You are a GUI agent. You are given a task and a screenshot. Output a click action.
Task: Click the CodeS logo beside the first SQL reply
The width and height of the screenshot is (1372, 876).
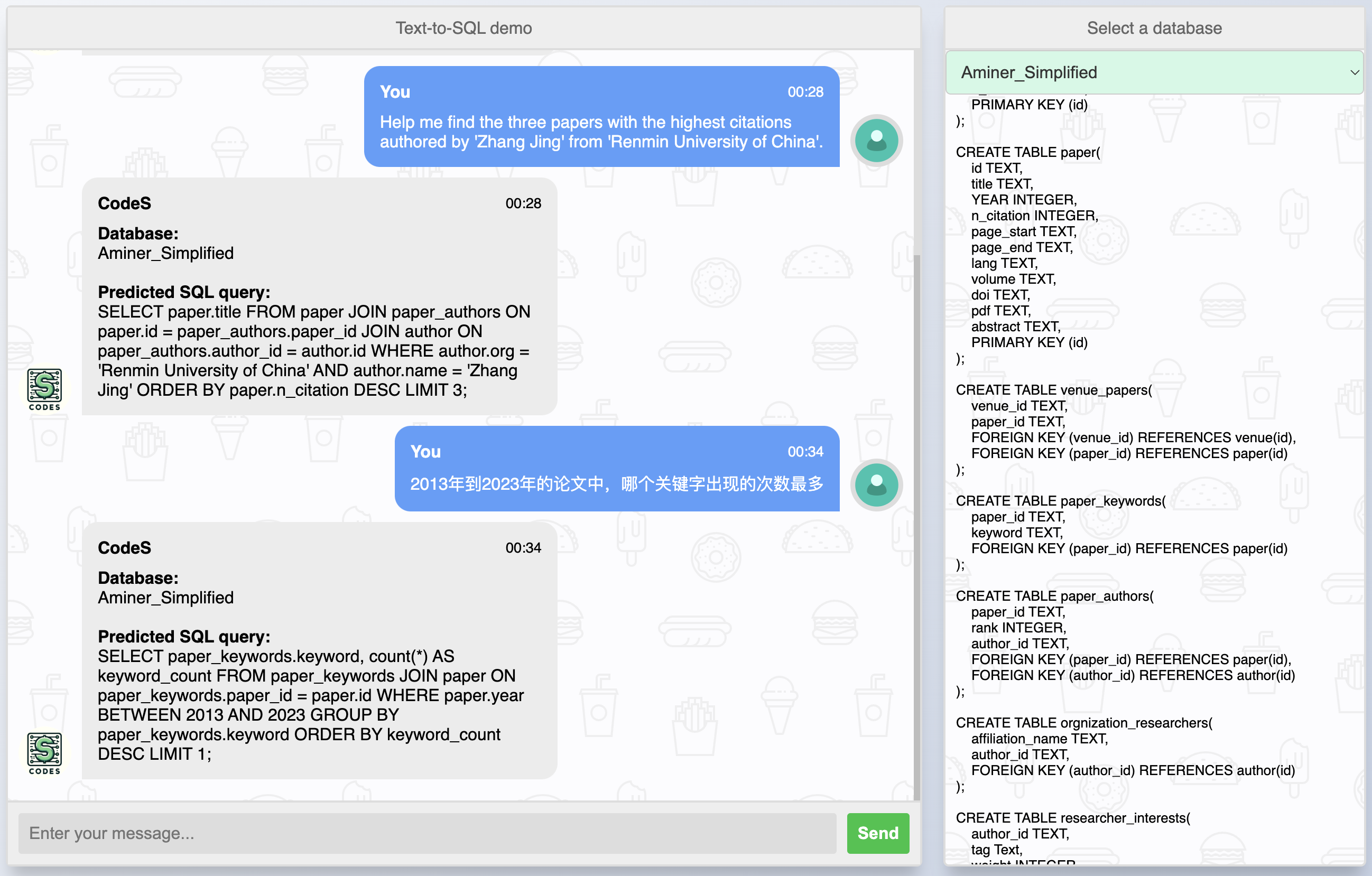click(44, 388)
